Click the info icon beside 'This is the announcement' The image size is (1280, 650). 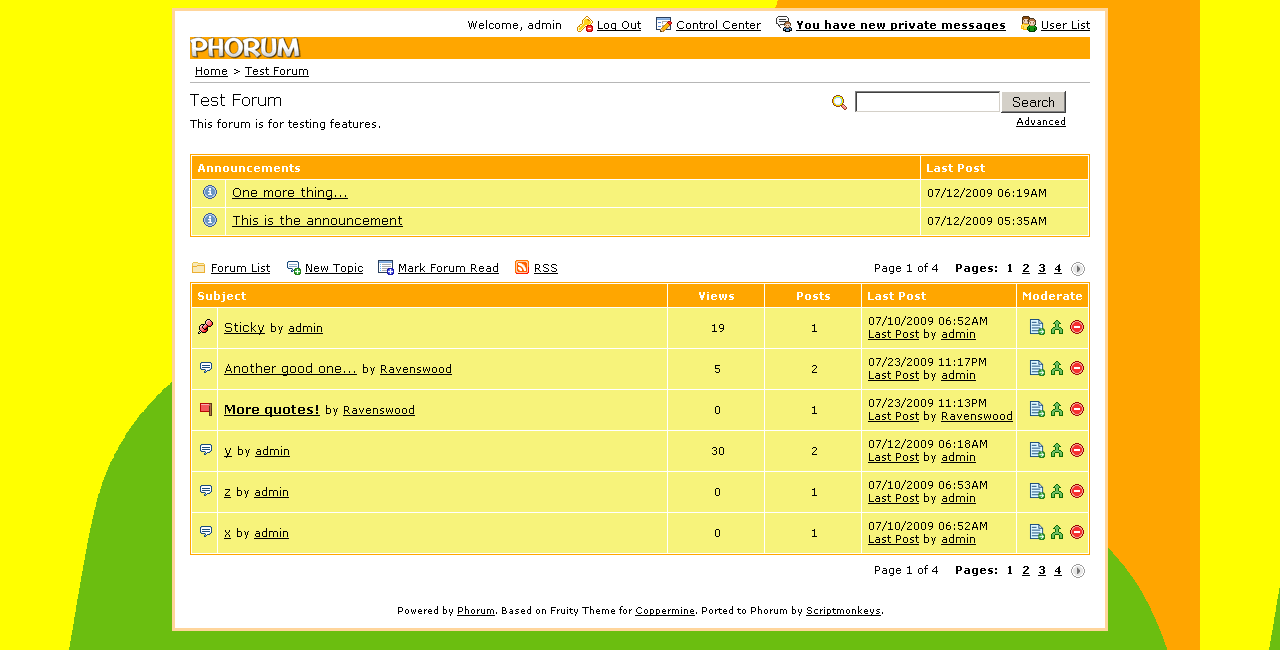pyautogui.click(x=210, y=220)
